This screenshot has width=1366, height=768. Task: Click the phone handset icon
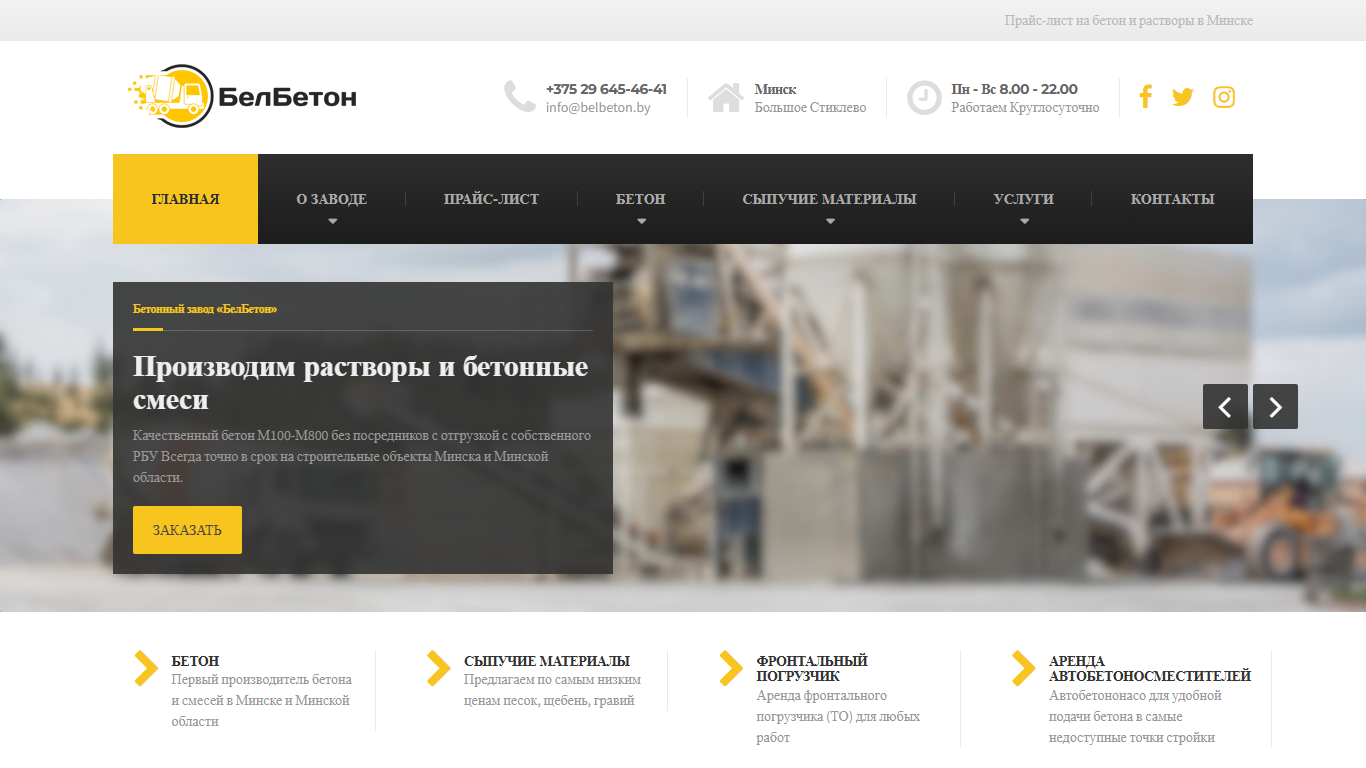520,97
